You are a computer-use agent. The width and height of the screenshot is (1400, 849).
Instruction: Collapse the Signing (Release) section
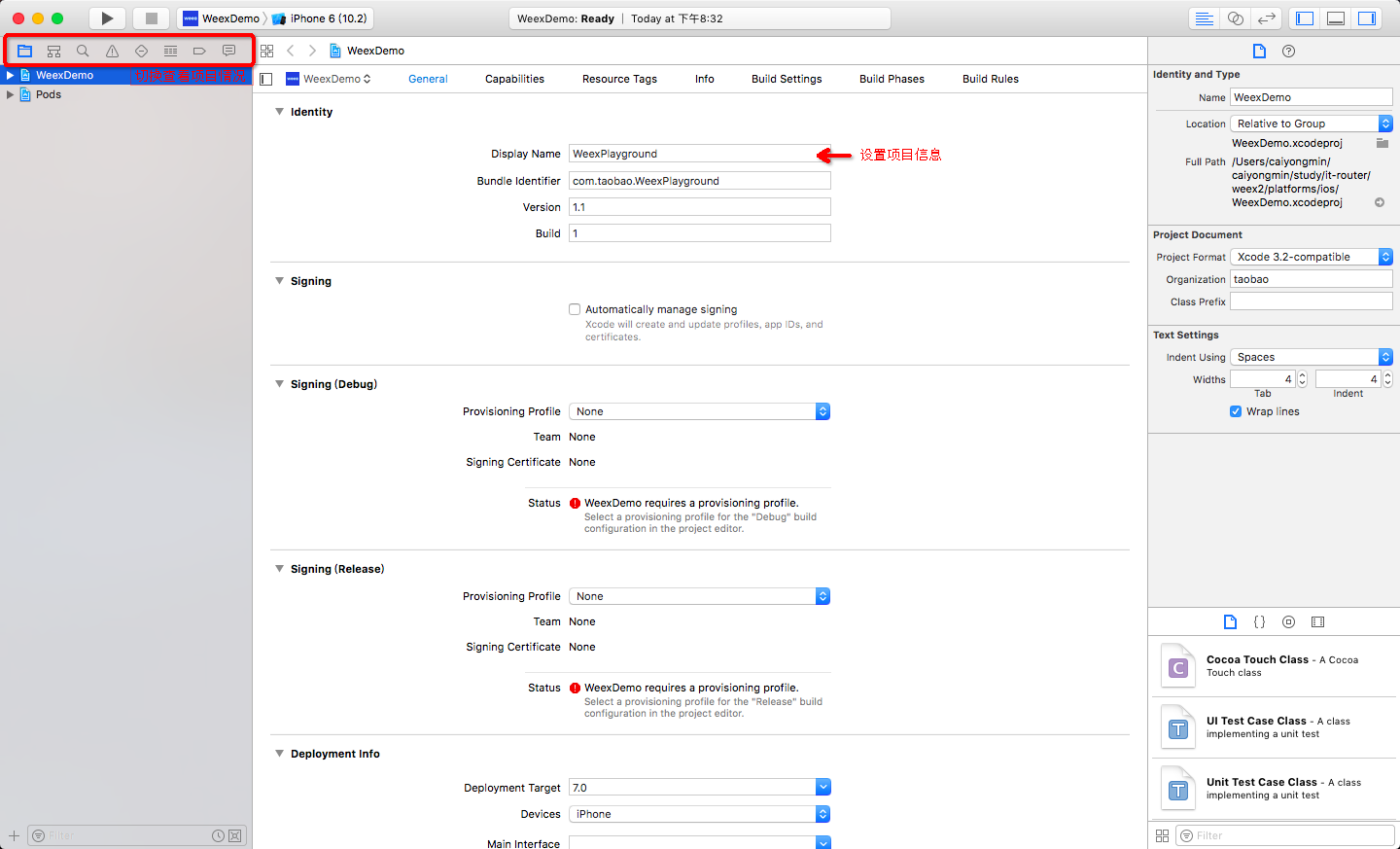pyautogui.click(x=280, y=569)
